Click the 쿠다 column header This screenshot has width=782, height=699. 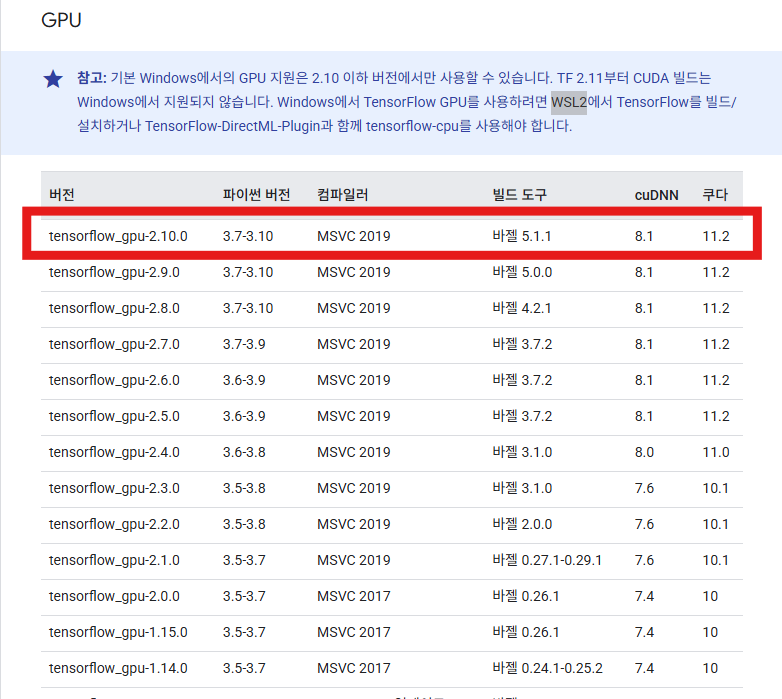[715, 194]
